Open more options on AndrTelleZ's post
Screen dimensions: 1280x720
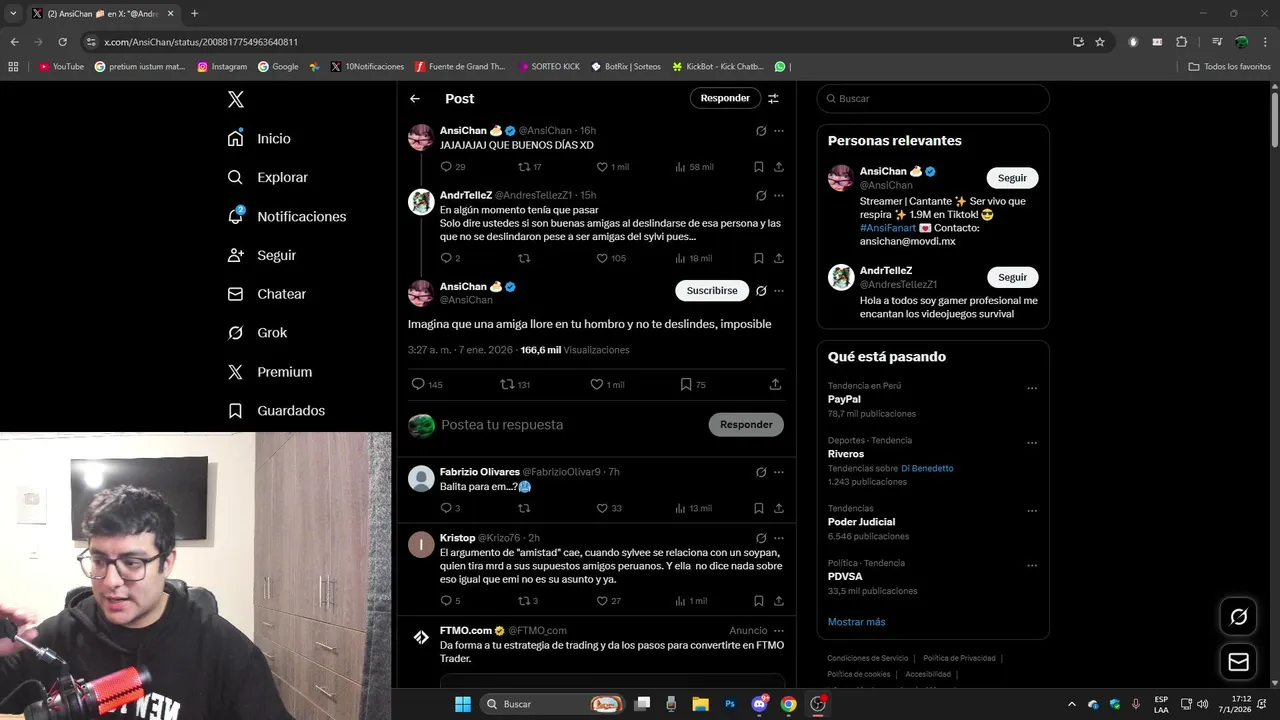point(779,195)
